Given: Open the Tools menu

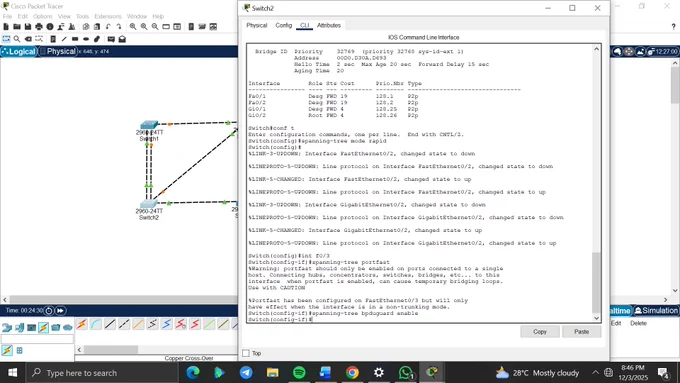Looking at the screenshot, I should tap(82, 16).
